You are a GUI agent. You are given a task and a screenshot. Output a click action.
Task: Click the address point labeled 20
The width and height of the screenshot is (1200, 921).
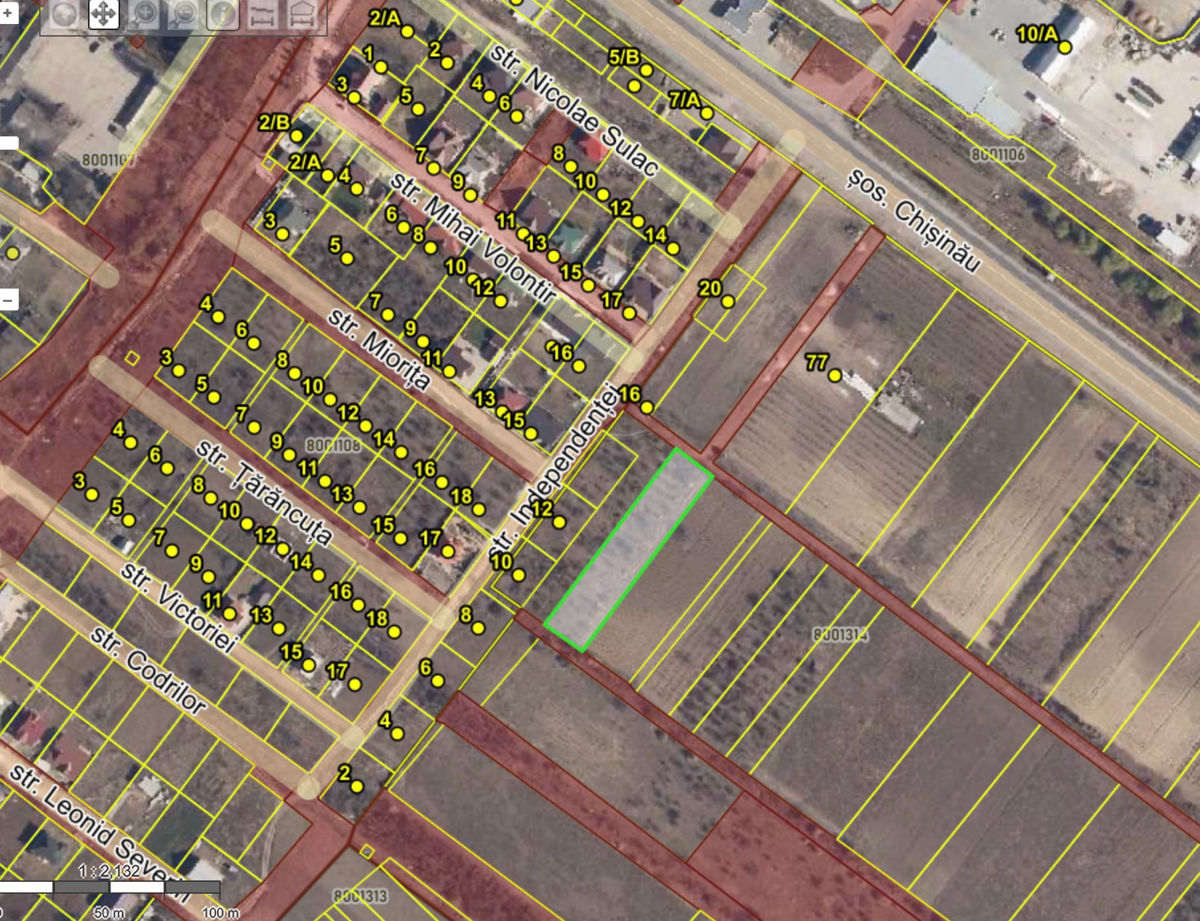[728, 301]
